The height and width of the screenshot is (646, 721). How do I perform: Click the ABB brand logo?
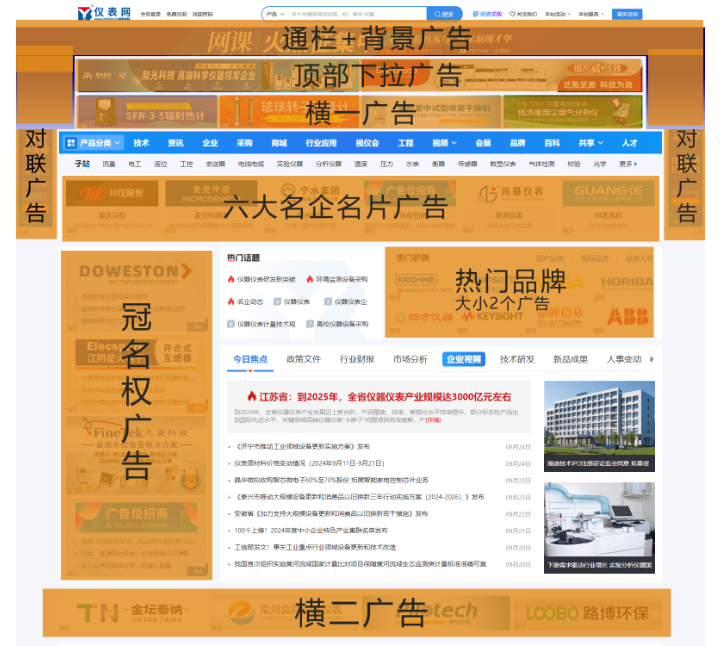(x=627, y=316)
